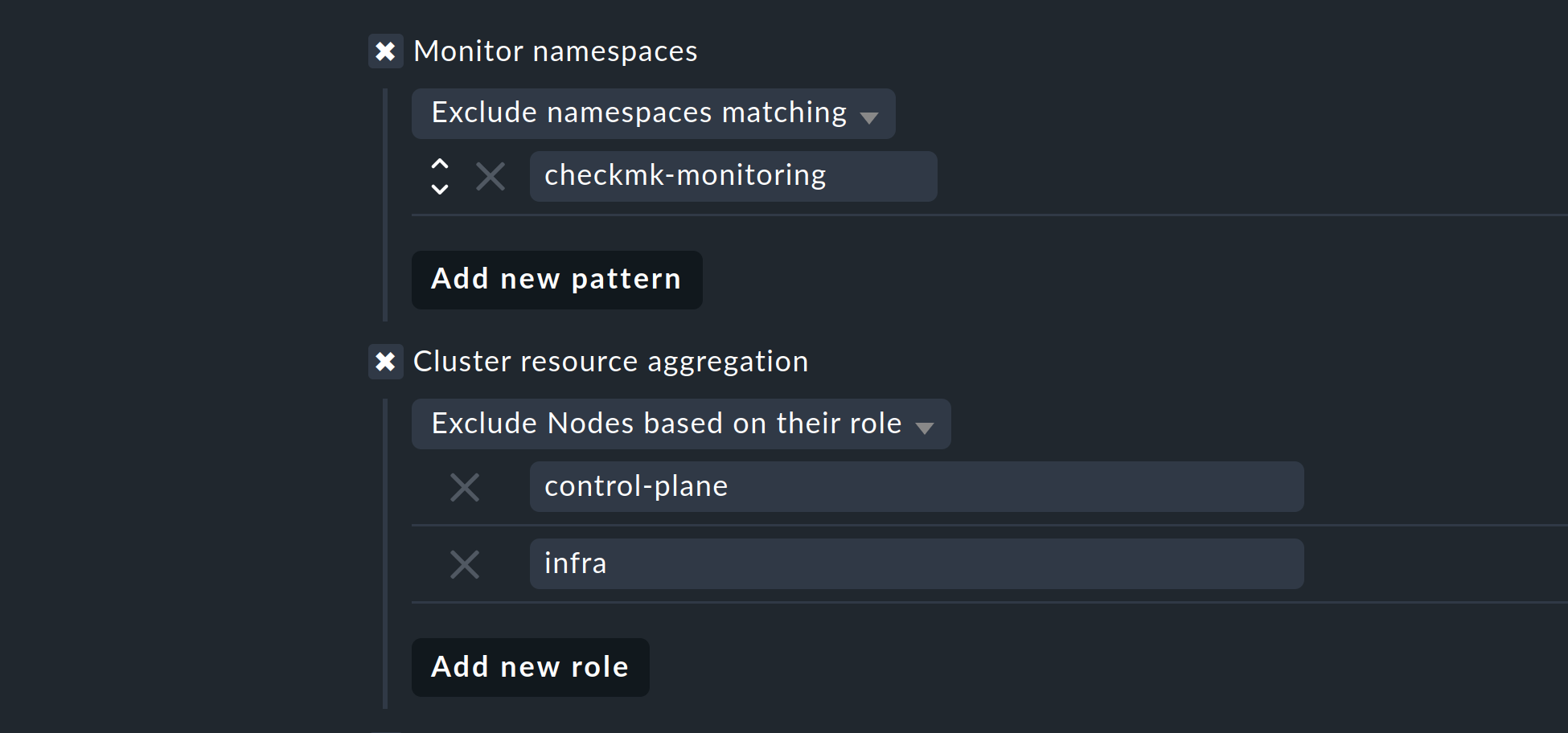1568x733 pixels.
Task: Click the infra role input field
Action: (x=915, y=563)
